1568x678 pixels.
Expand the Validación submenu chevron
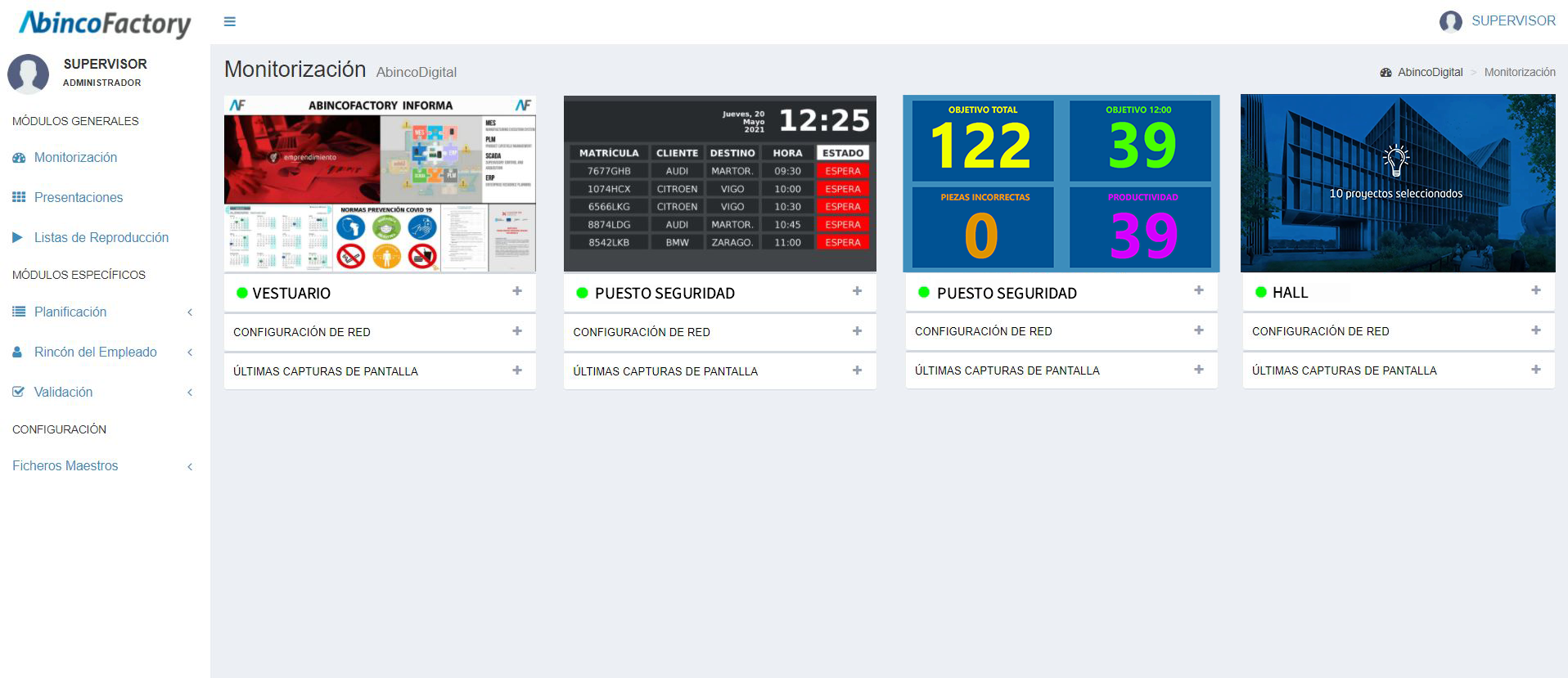tap(190, 393)
